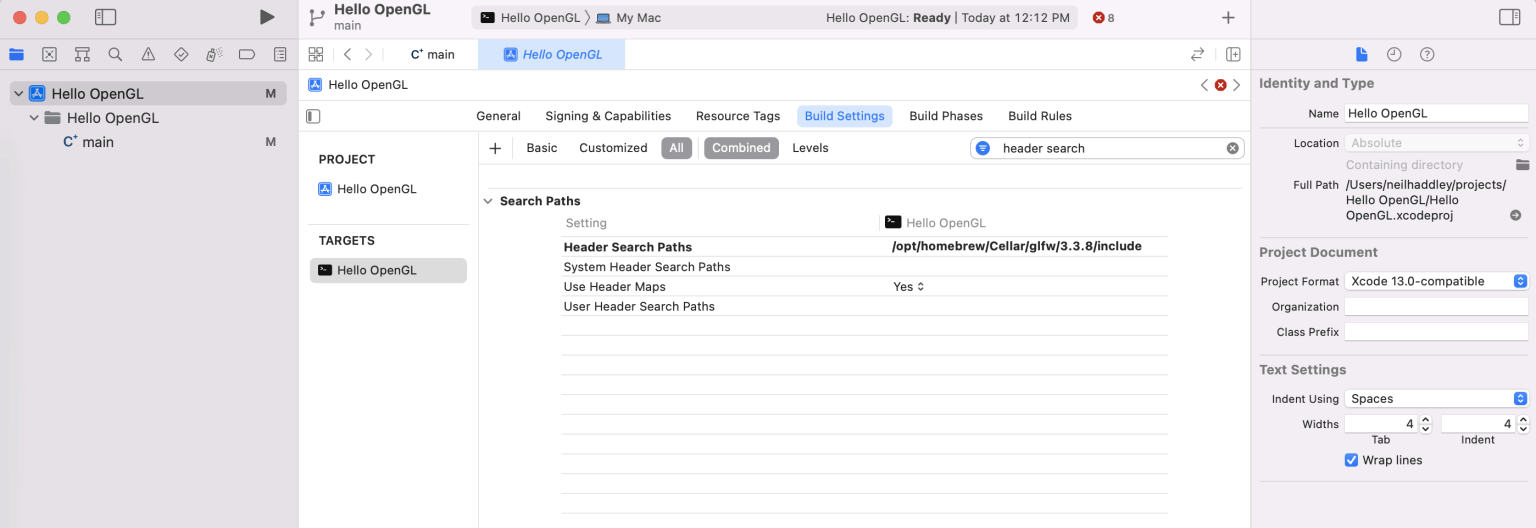The image size is (1536, 528).
Task: Open the Signing & Capabilities tab
Action: [x=608, y=116]
